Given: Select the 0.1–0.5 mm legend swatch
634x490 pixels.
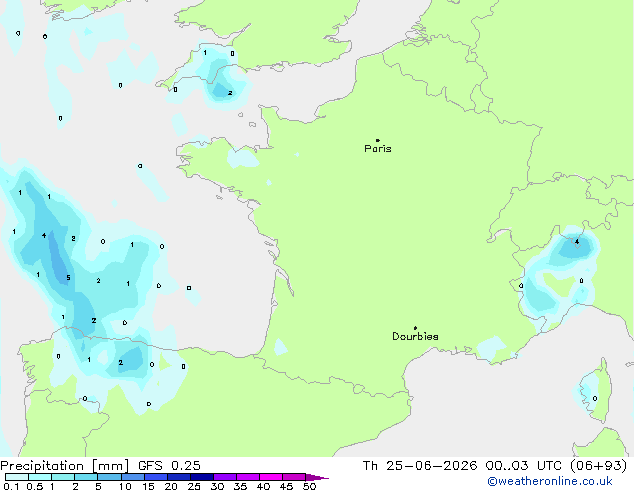Looking at the screenshot, I should click(17, 477).
